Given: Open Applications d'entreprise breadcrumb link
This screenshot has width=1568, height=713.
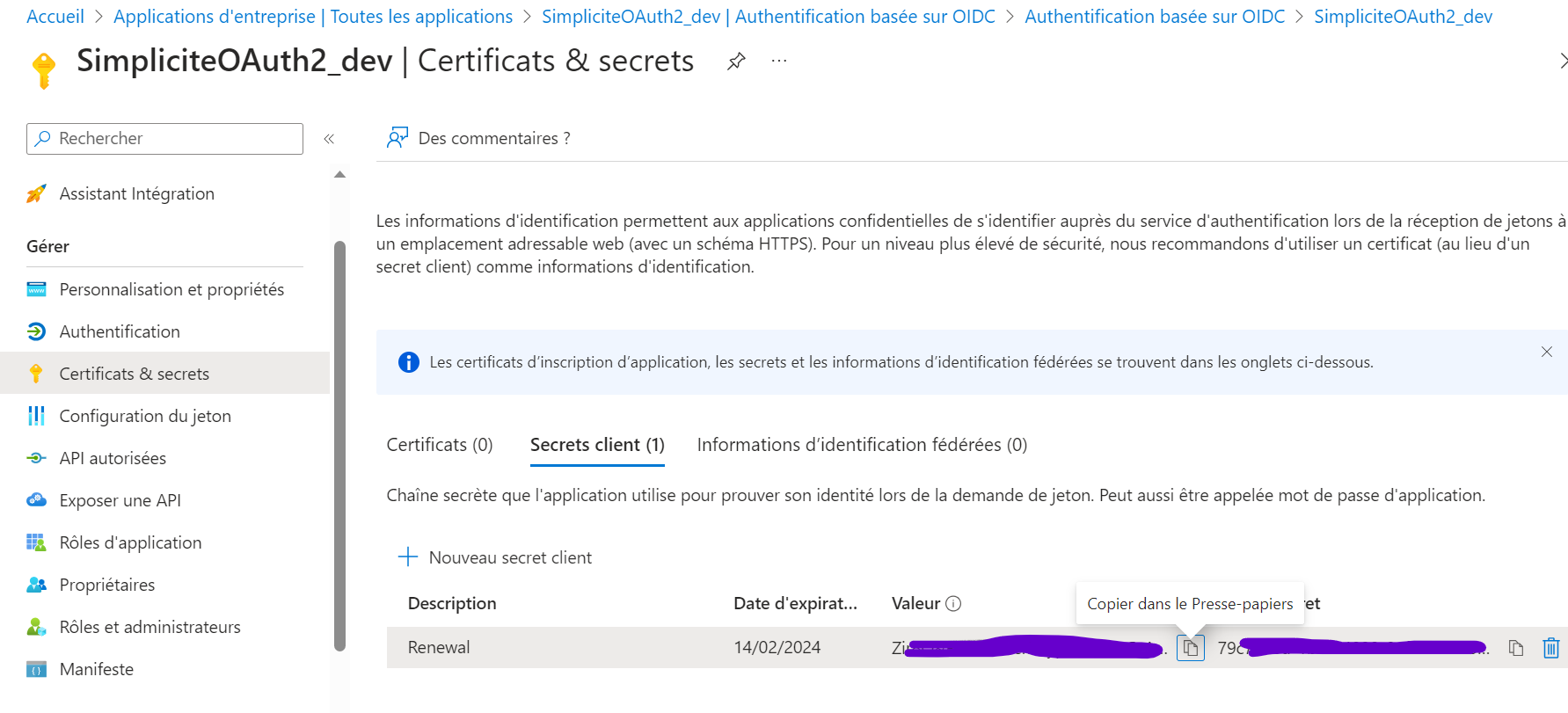Looking at the screenshot, I should tap(313, 17).
